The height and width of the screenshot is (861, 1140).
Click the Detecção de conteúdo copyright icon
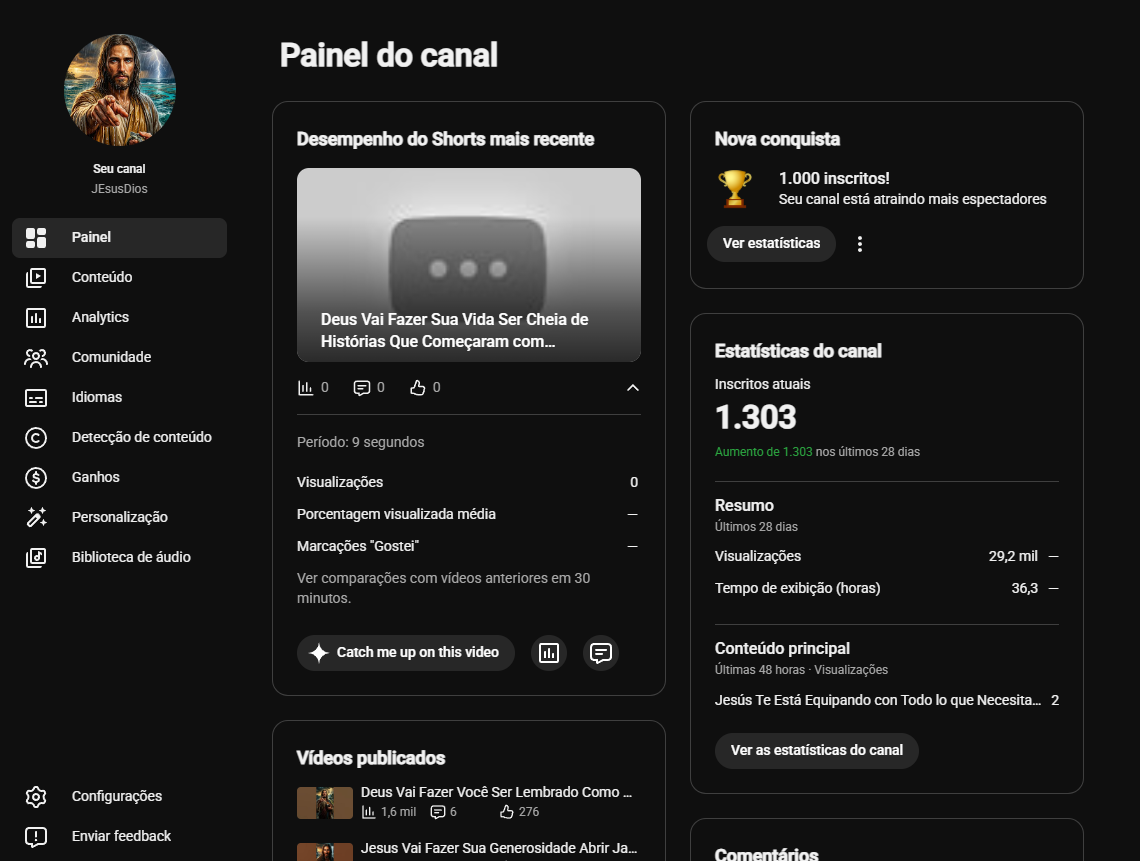[x=36, y=438]
